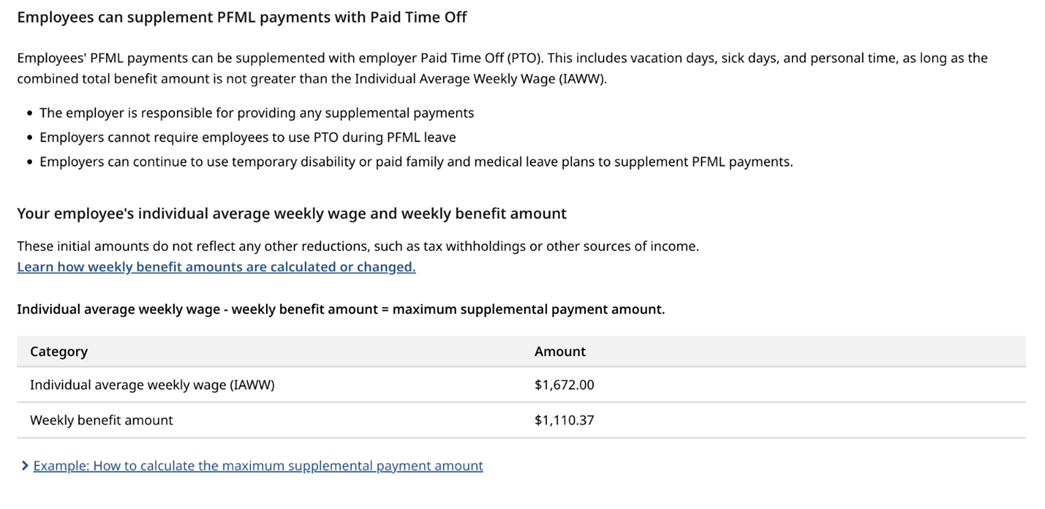Viewport: 1045px width, 509px height.
Task: Click the employee's average weekly wage heading
Action: pos(291,213)
